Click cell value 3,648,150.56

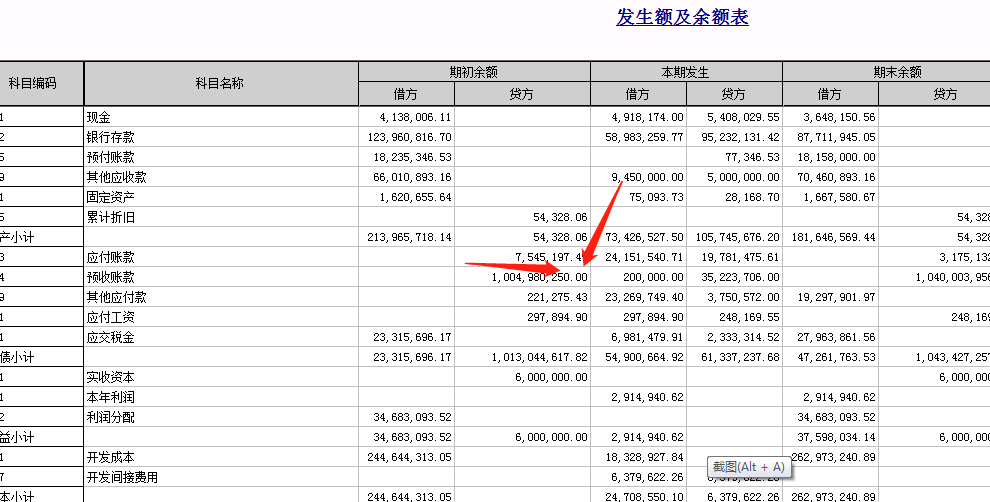[839, 117]
